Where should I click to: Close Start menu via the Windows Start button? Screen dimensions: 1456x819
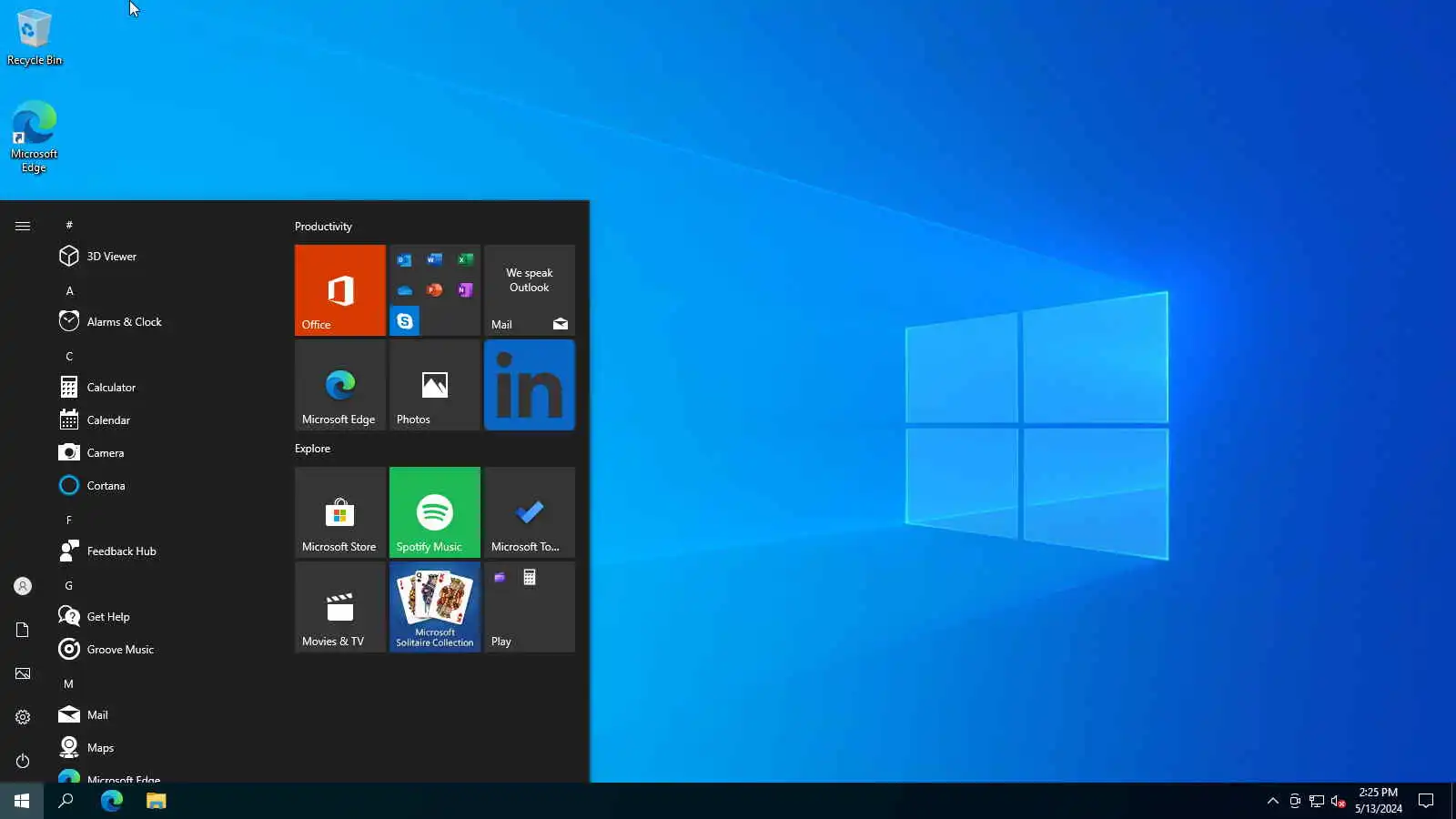coord(22,801)
